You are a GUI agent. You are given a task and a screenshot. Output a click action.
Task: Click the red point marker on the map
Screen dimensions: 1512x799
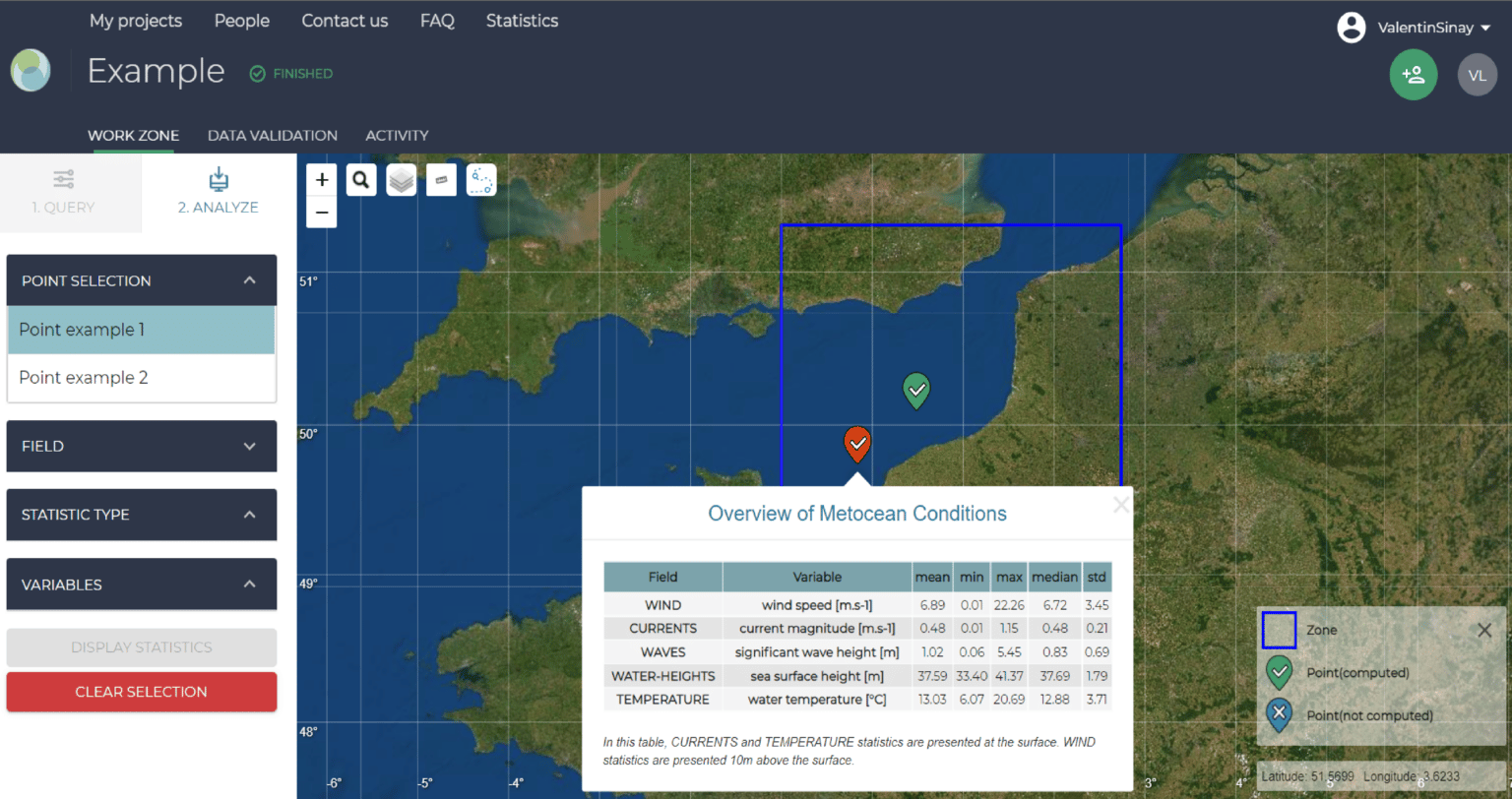tap(856, 443)
